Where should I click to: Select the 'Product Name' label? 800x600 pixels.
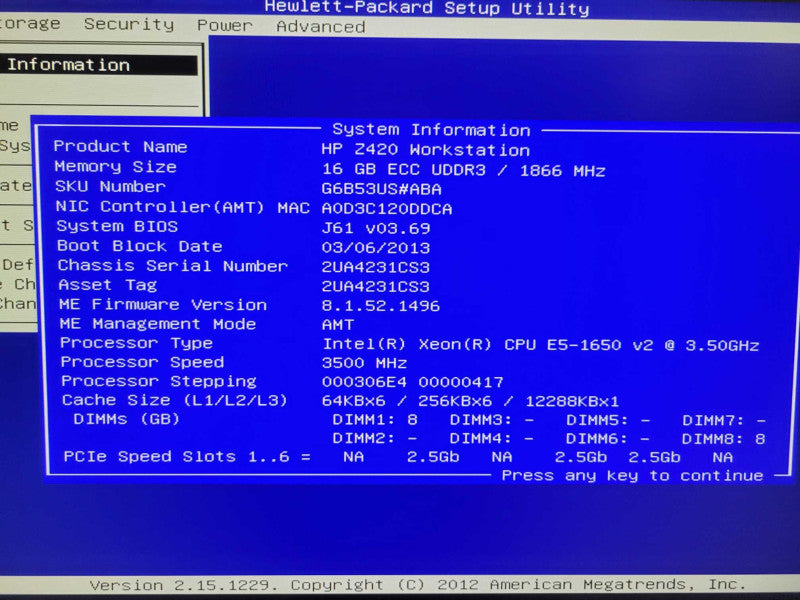(120, 146)
